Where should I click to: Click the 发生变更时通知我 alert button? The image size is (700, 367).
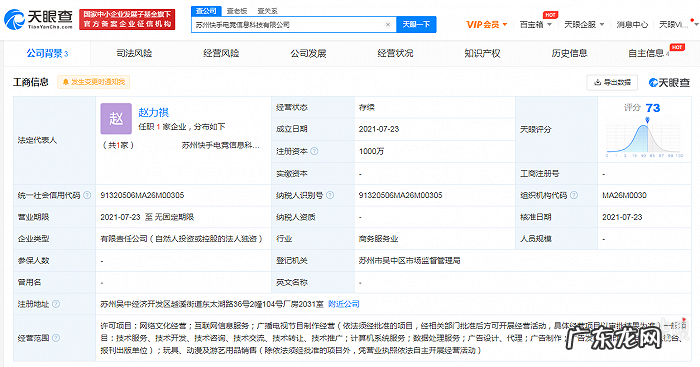tap(93, 82)
